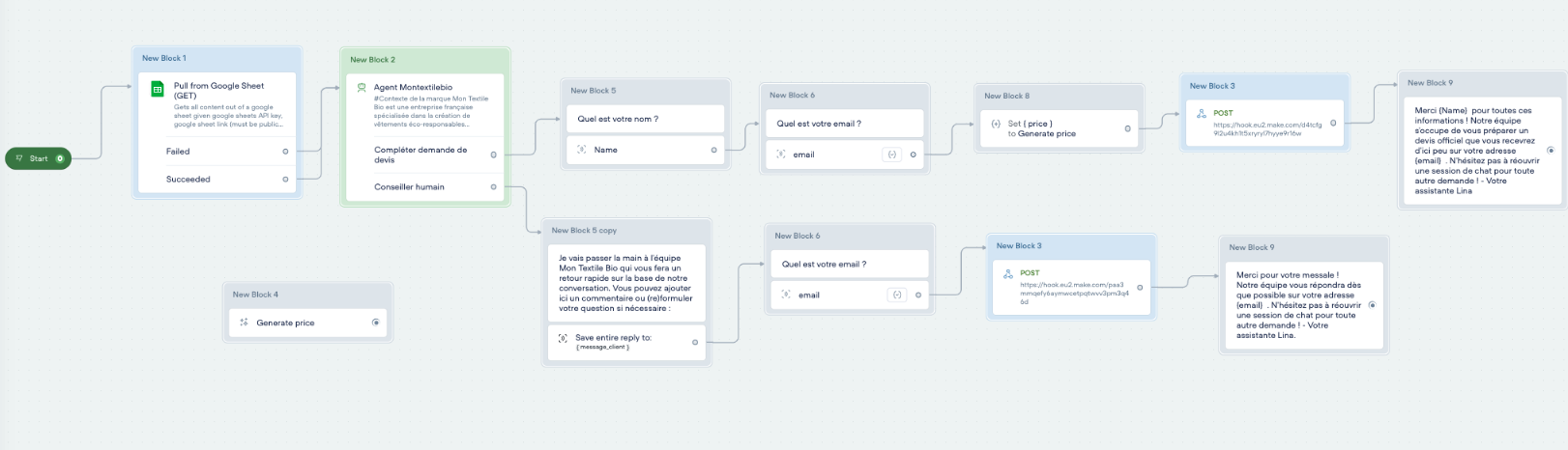This screenshot has height=450, width=1568.
Task: Click the end port of Merci pour votre message
Action: point(1372,305)
